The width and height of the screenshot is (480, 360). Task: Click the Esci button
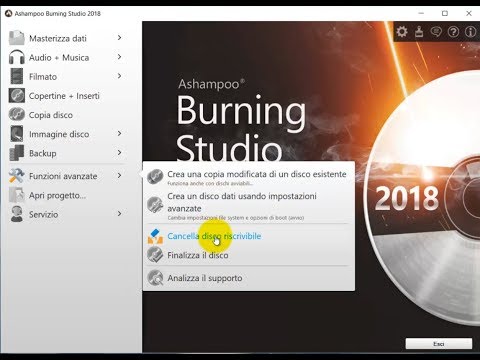pyautogui.click(x=439, y=344)
